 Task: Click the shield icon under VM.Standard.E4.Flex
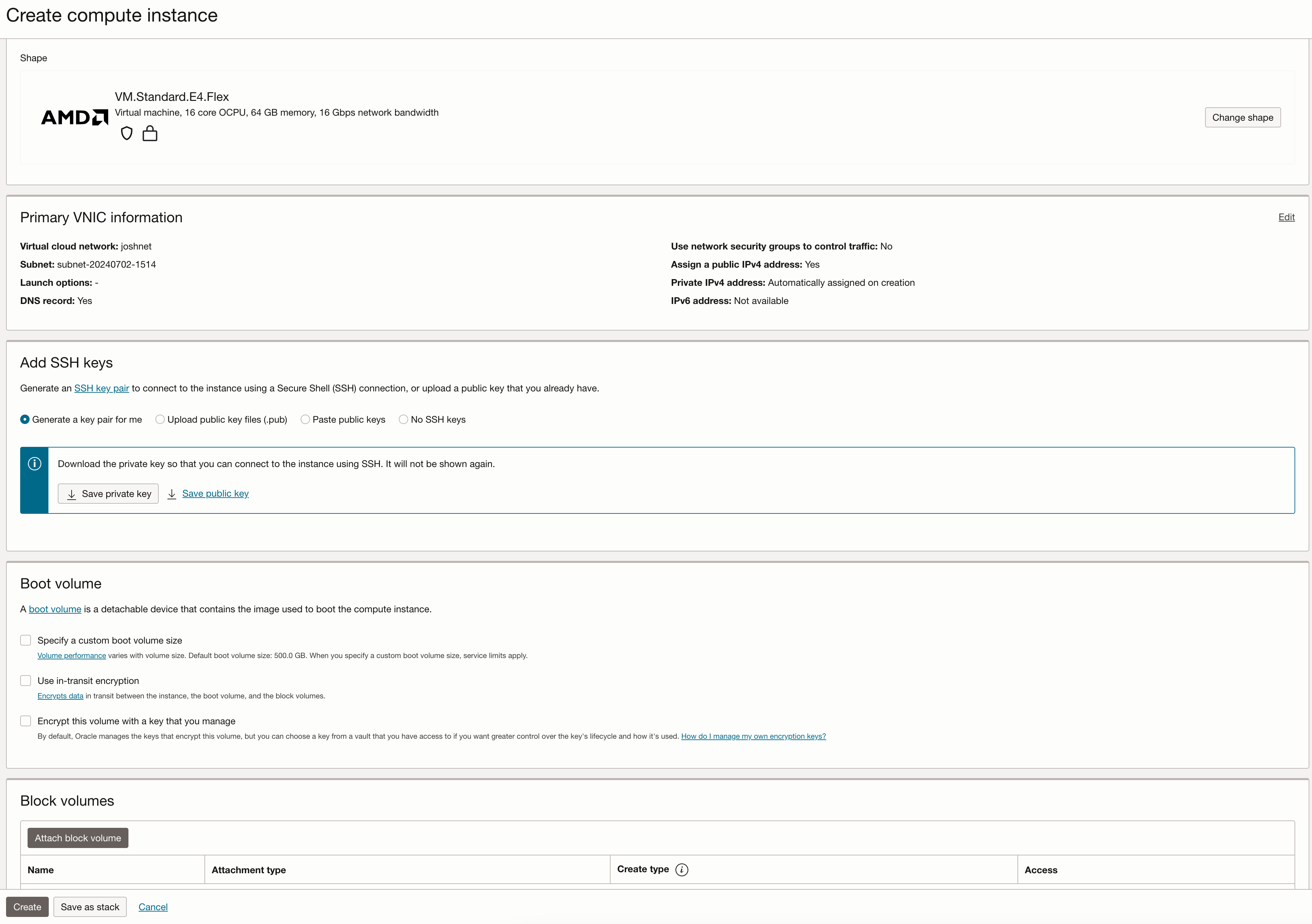point(127,133)
